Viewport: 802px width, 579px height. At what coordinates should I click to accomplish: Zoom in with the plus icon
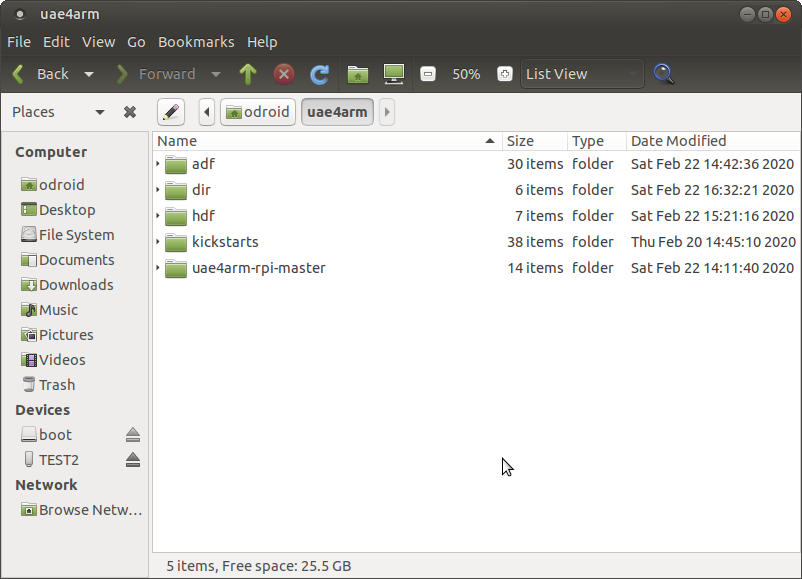click(x=505, y=74)
